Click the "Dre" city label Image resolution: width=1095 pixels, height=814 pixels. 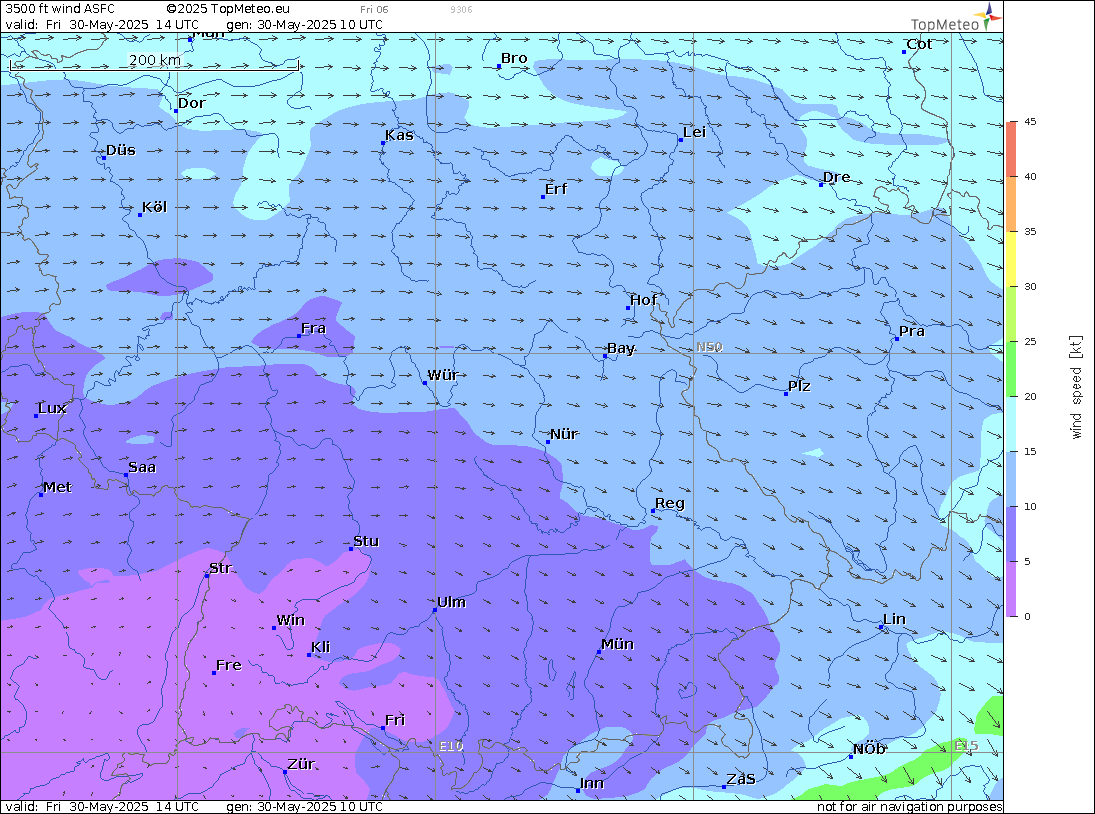pos(837,177)
